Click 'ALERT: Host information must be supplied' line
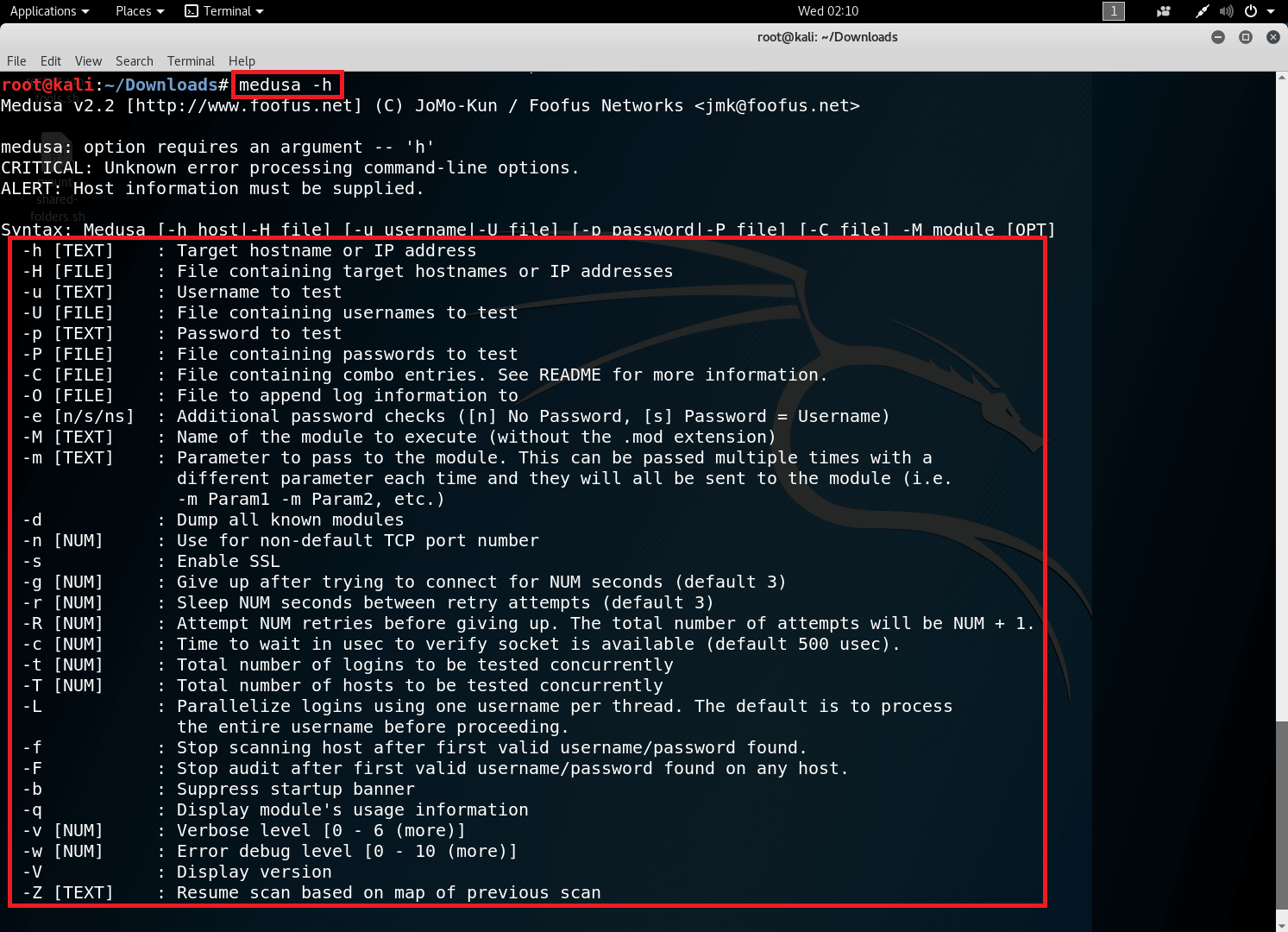Viewport: 1288px width, 932px height. (212, 188)
